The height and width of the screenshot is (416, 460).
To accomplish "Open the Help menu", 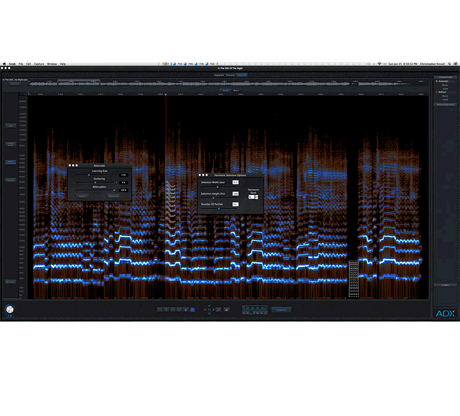I will coord(63,64).
